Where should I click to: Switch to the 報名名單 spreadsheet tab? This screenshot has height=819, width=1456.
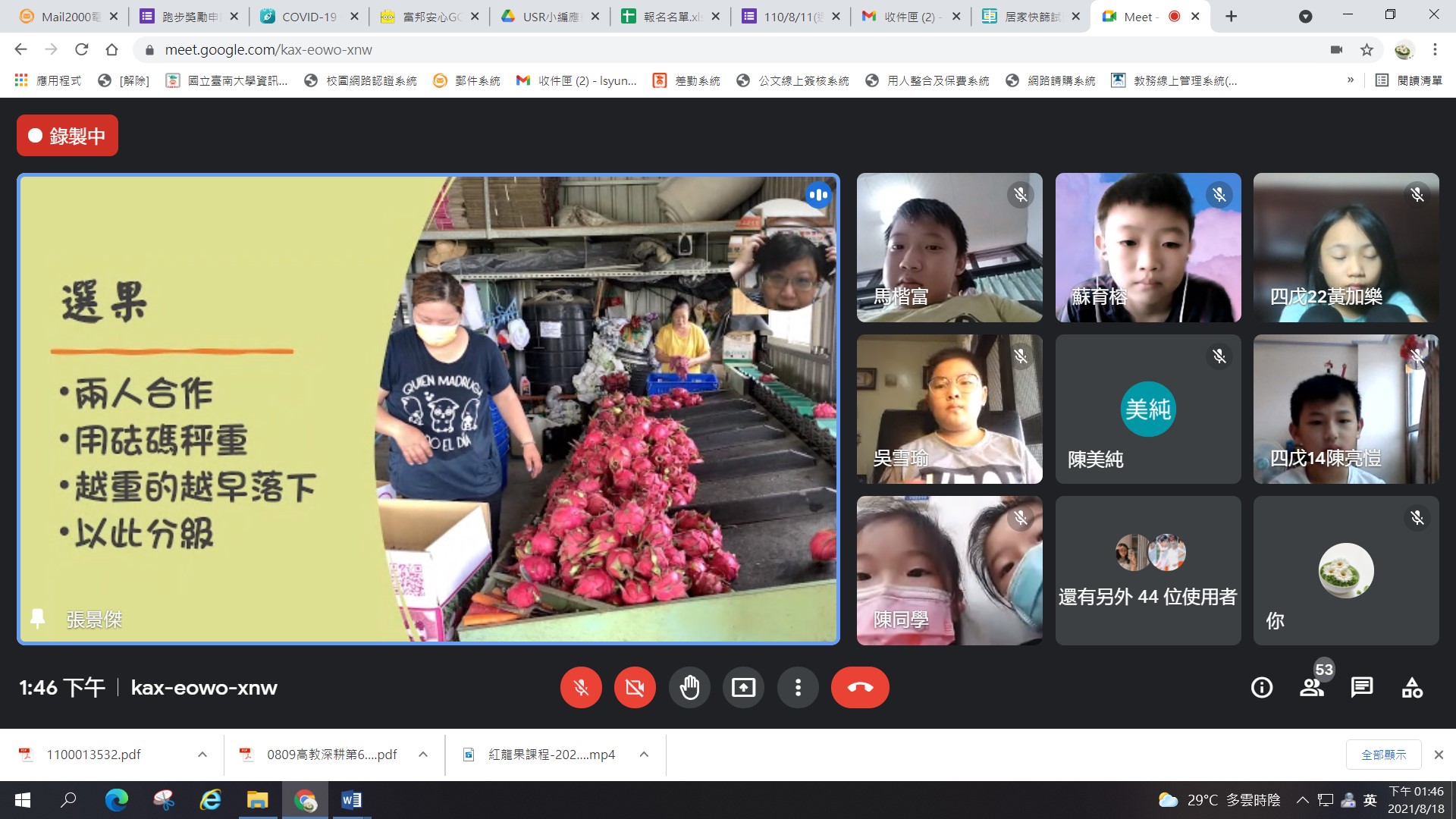click(671, 16)
